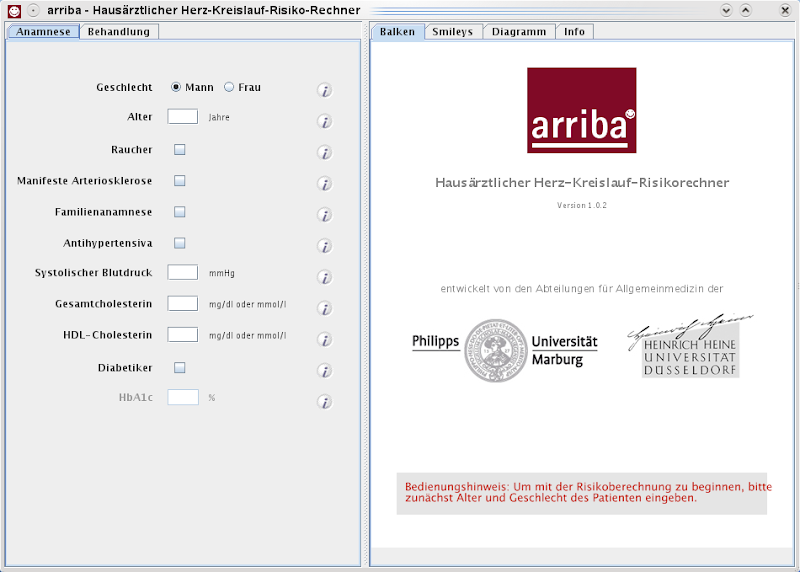Open info icon for Alter
This screenshot has width=800, height=572.
coord(324,121)
